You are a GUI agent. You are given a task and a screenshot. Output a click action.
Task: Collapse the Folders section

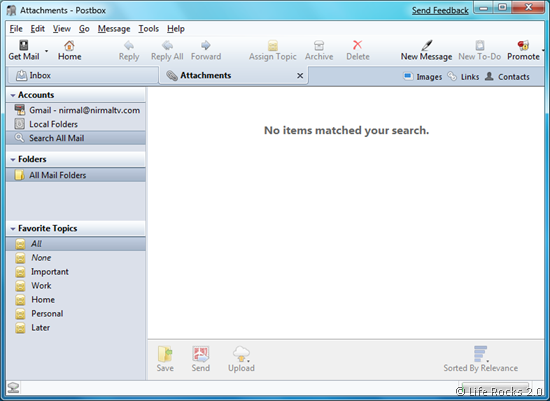[x=13, y=160]
